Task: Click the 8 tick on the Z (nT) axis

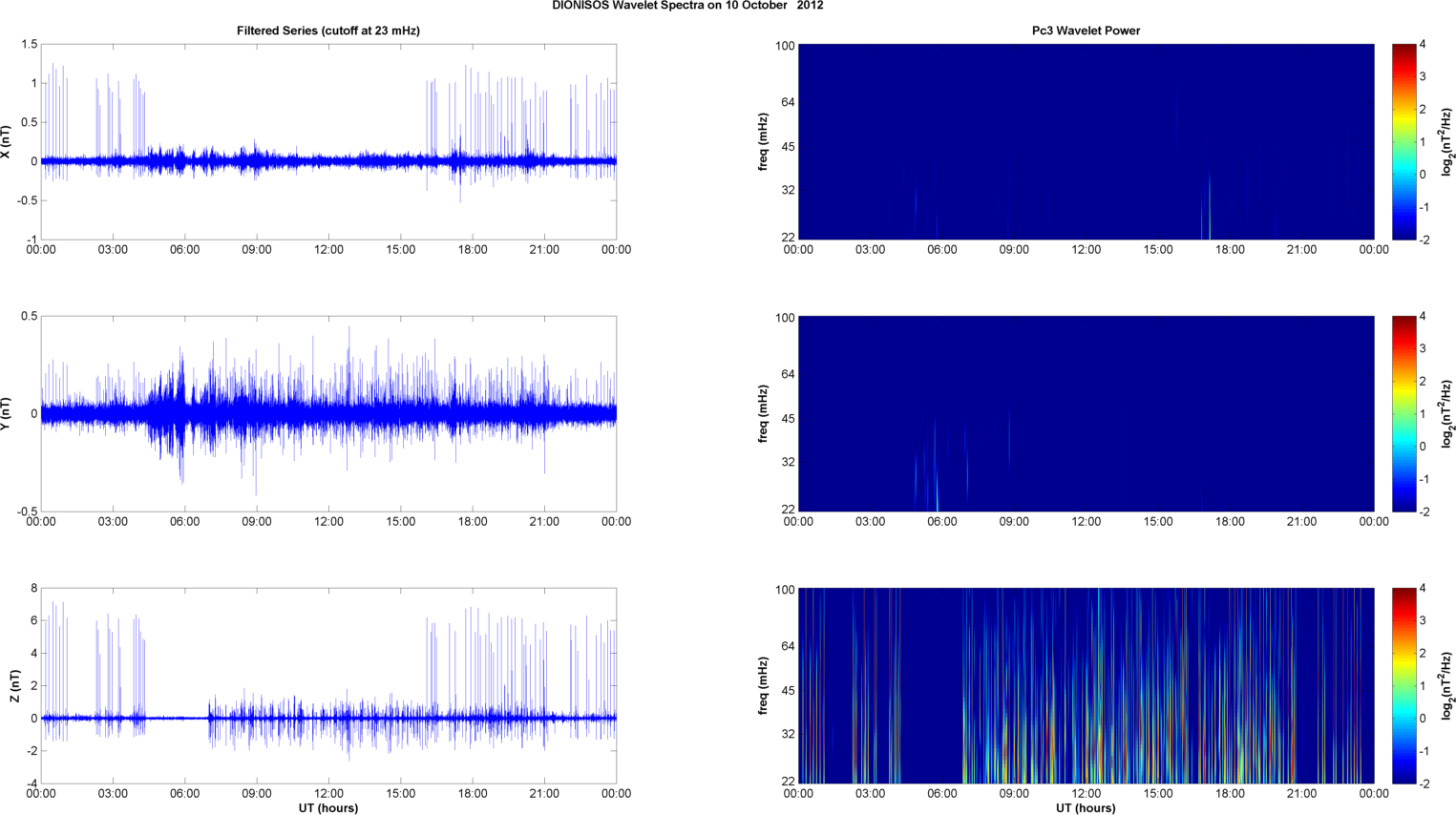Action: click(34, 589)
